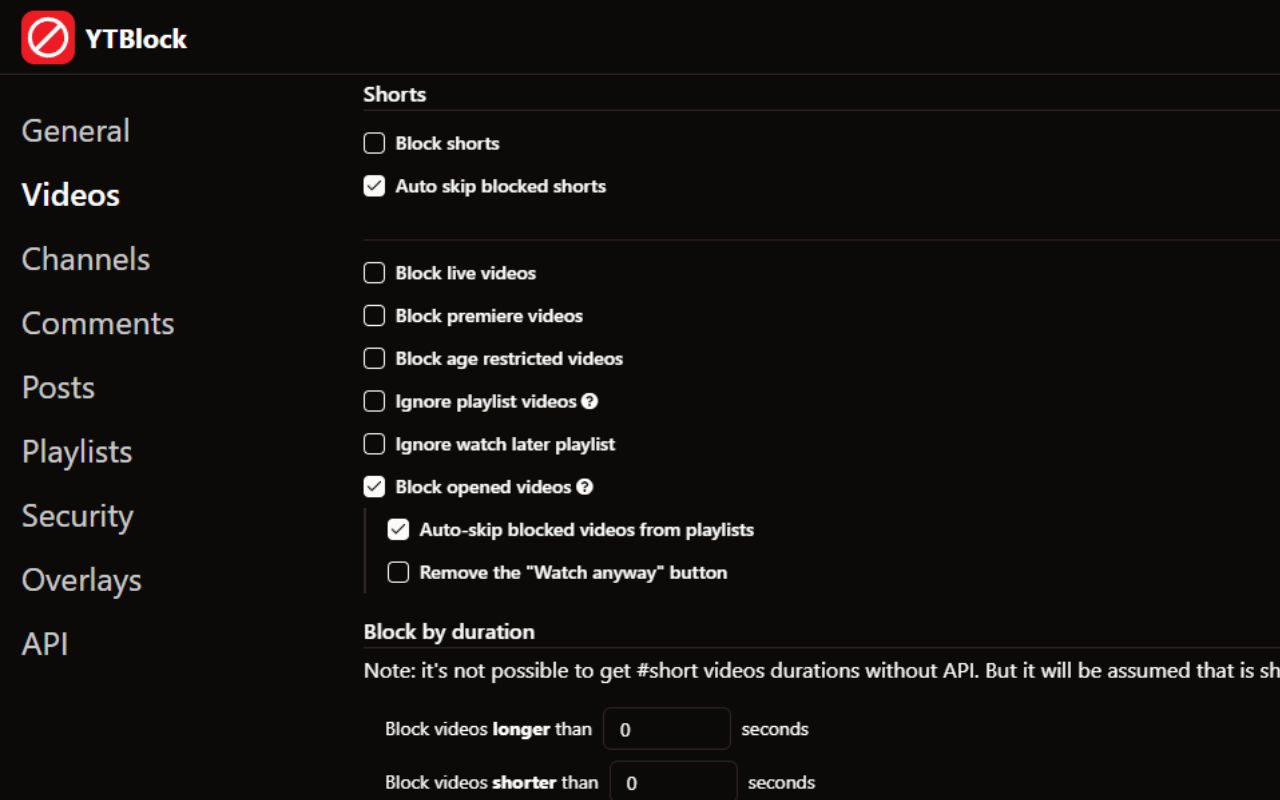Enable Remove the Watch anyway button
This screenshot has width=1280, height=800.
(397, 572)
